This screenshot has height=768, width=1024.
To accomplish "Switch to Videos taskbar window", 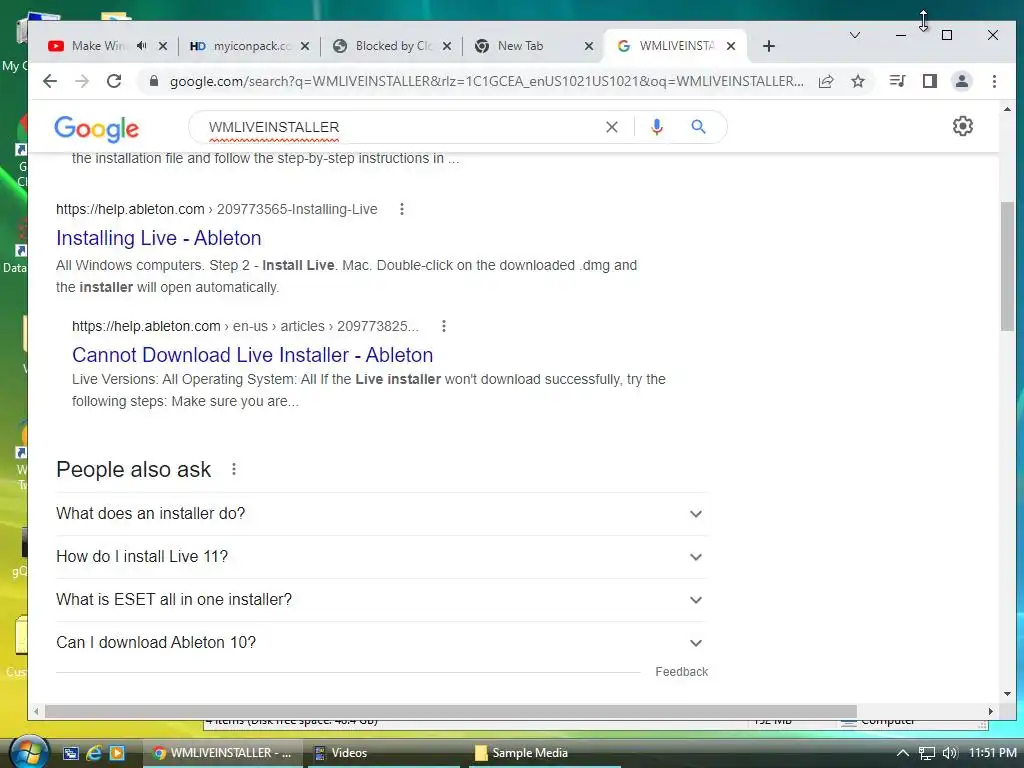I will [383, 753].
